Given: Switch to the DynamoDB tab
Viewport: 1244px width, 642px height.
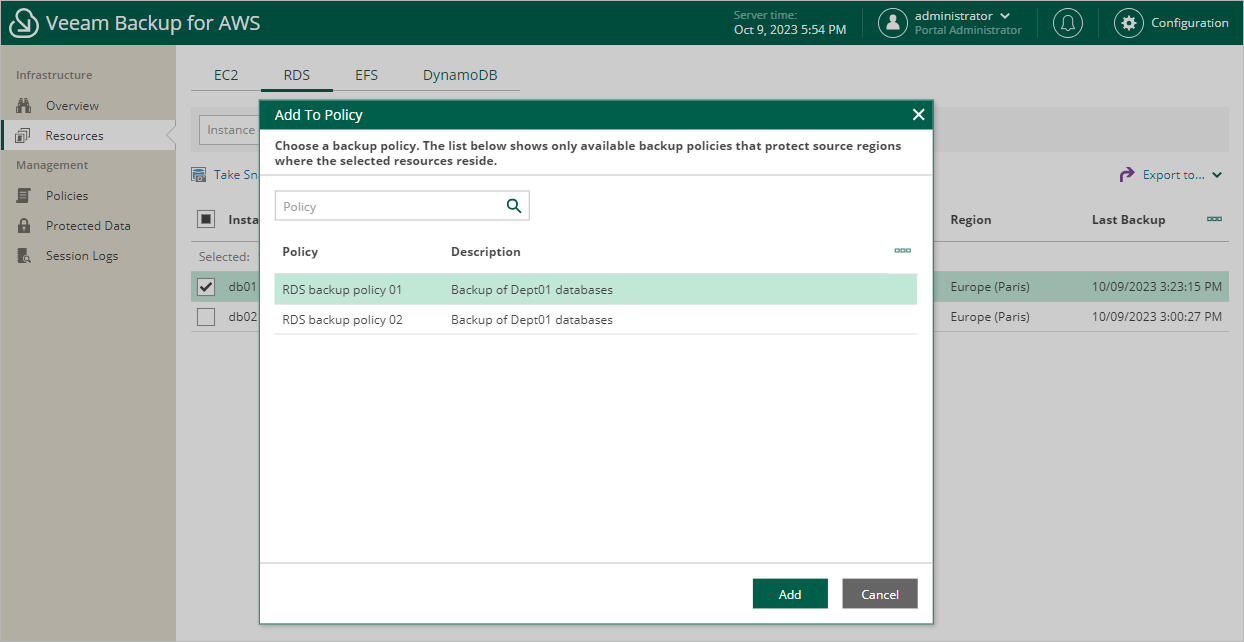Looking at the screenshot, I should pos(460,75).
